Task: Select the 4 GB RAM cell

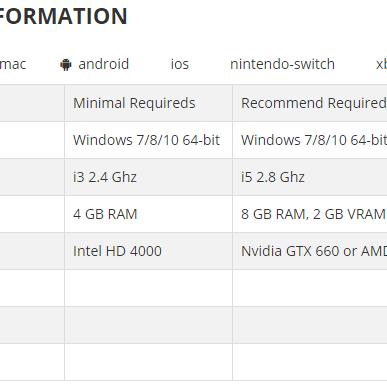Action: click(x=149, y=214)
